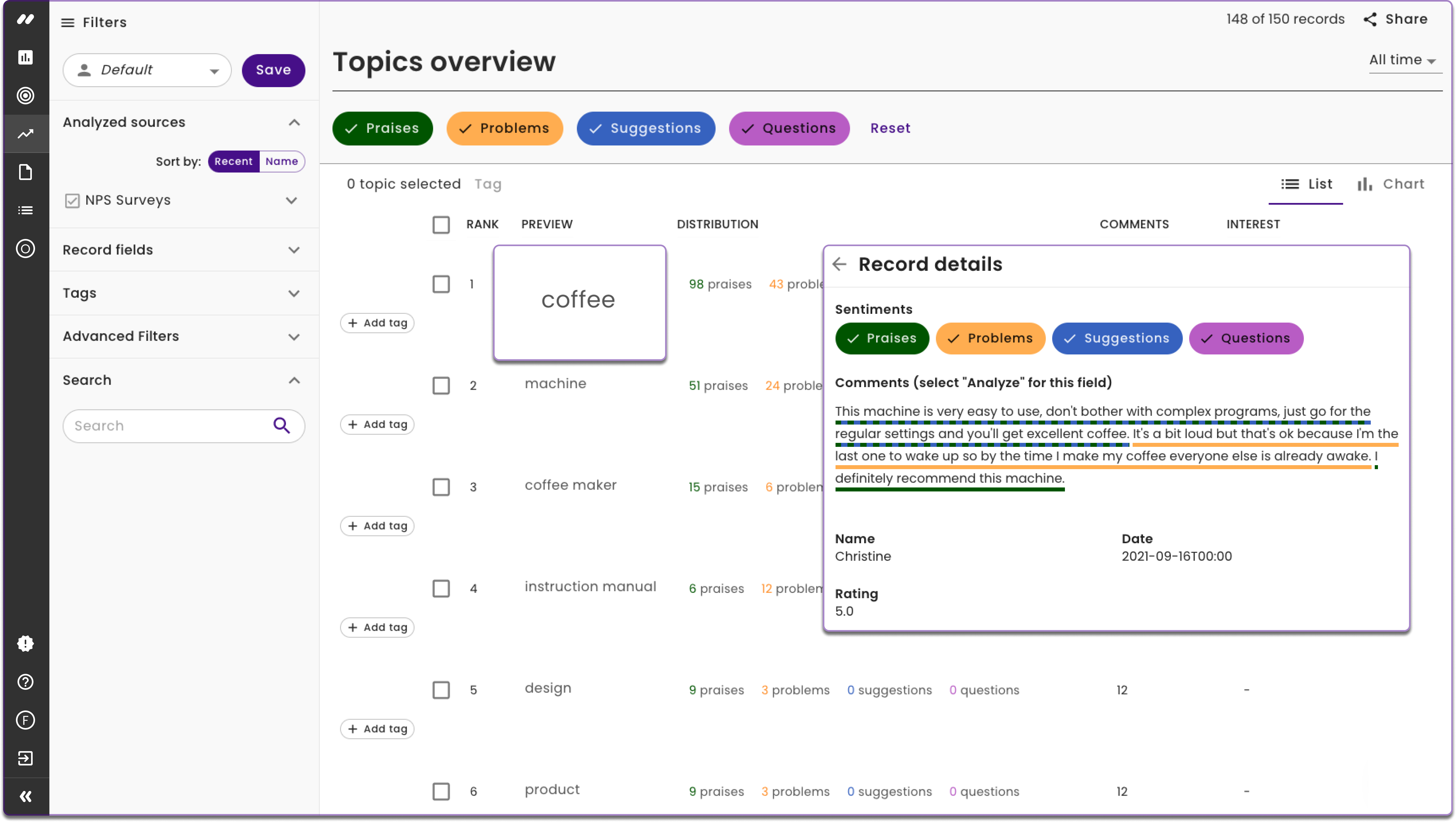The height and width of the screenshot is (822, 1456).
Task: Collapse the Search section
Action: click(x=294, y=380)
